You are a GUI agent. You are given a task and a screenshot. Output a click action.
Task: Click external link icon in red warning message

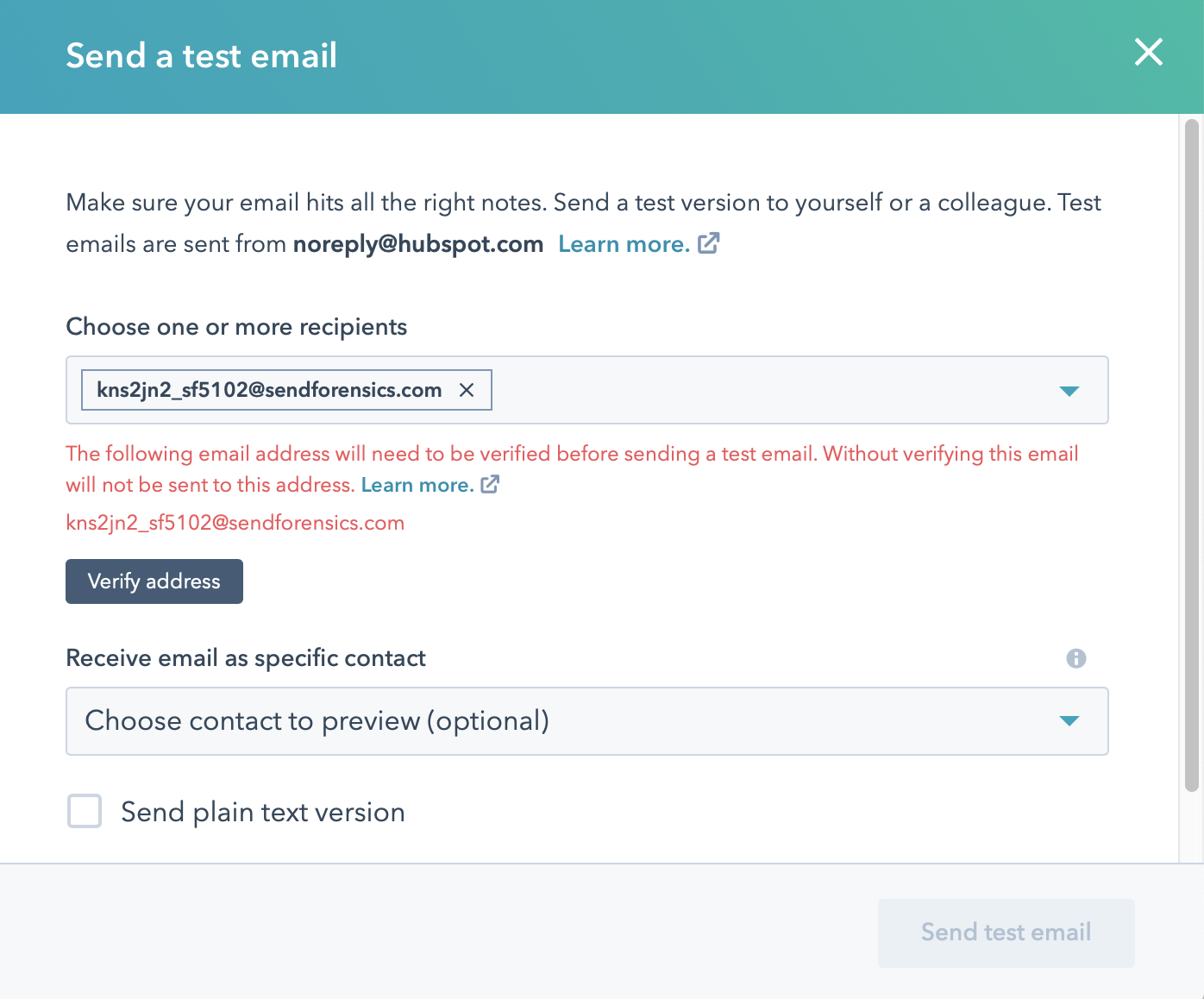tap(490, 484)
